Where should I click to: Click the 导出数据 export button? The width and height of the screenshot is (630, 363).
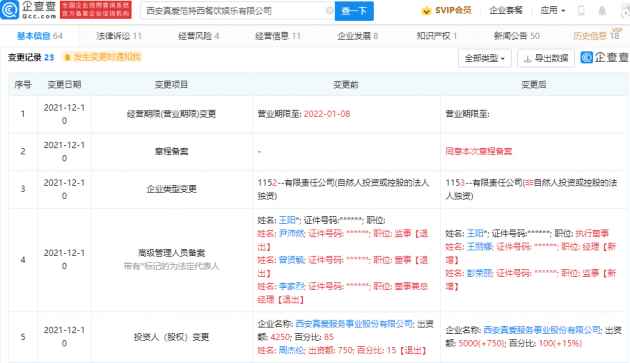pyautogui.click(x=546, y=59)
